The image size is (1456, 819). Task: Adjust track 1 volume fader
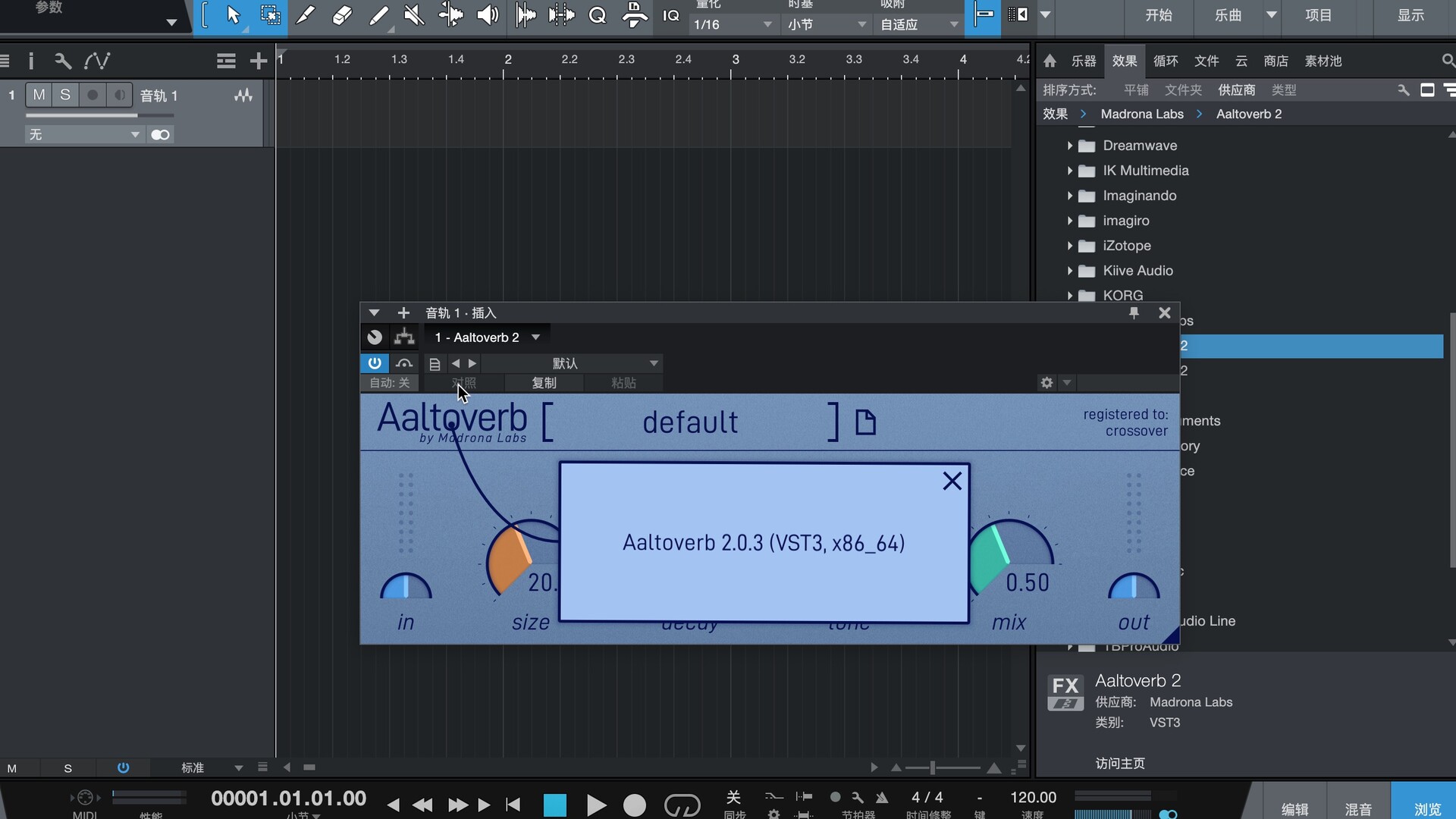(100, 115)
